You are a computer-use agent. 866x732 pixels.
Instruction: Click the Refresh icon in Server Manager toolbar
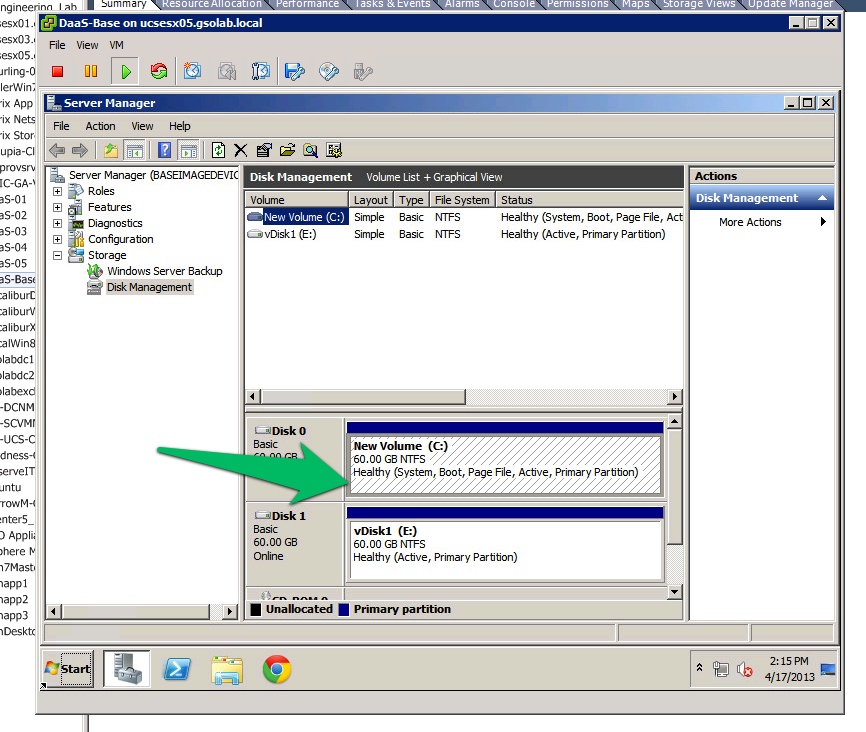pos(219,150)
